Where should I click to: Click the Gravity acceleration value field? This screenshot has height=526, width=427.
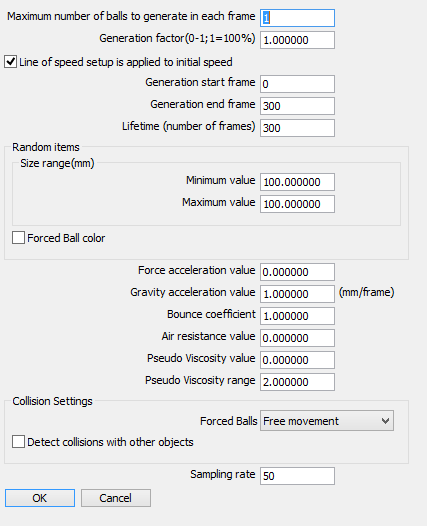pyautogui.click(x=297, y=294)
